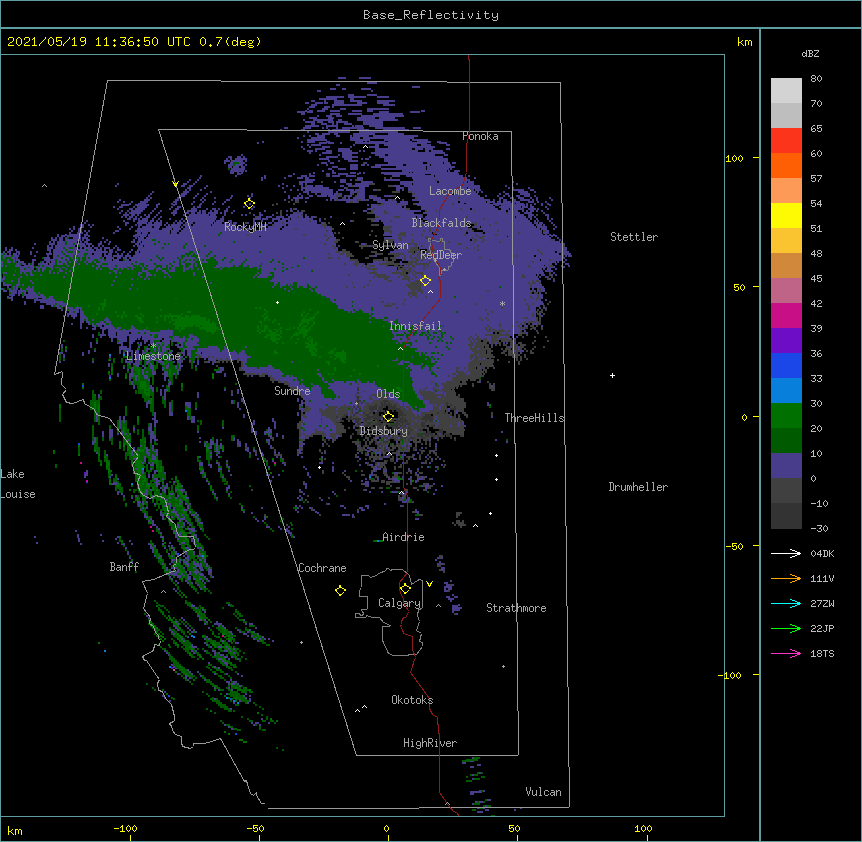Click the Airdrie label
The height and width of the screenshot is (842, 862).
[x=403, y=537]
